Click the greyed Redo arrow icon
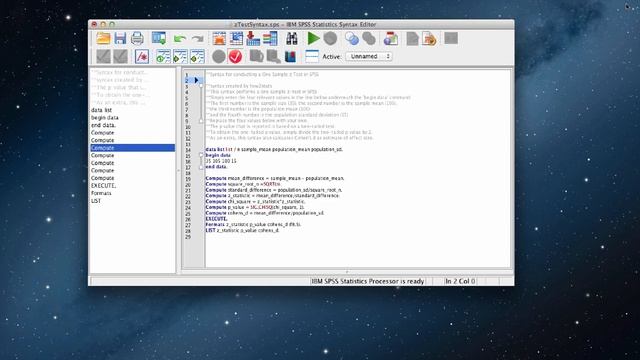Screen dimensions: 640x360 coord(198,39)
